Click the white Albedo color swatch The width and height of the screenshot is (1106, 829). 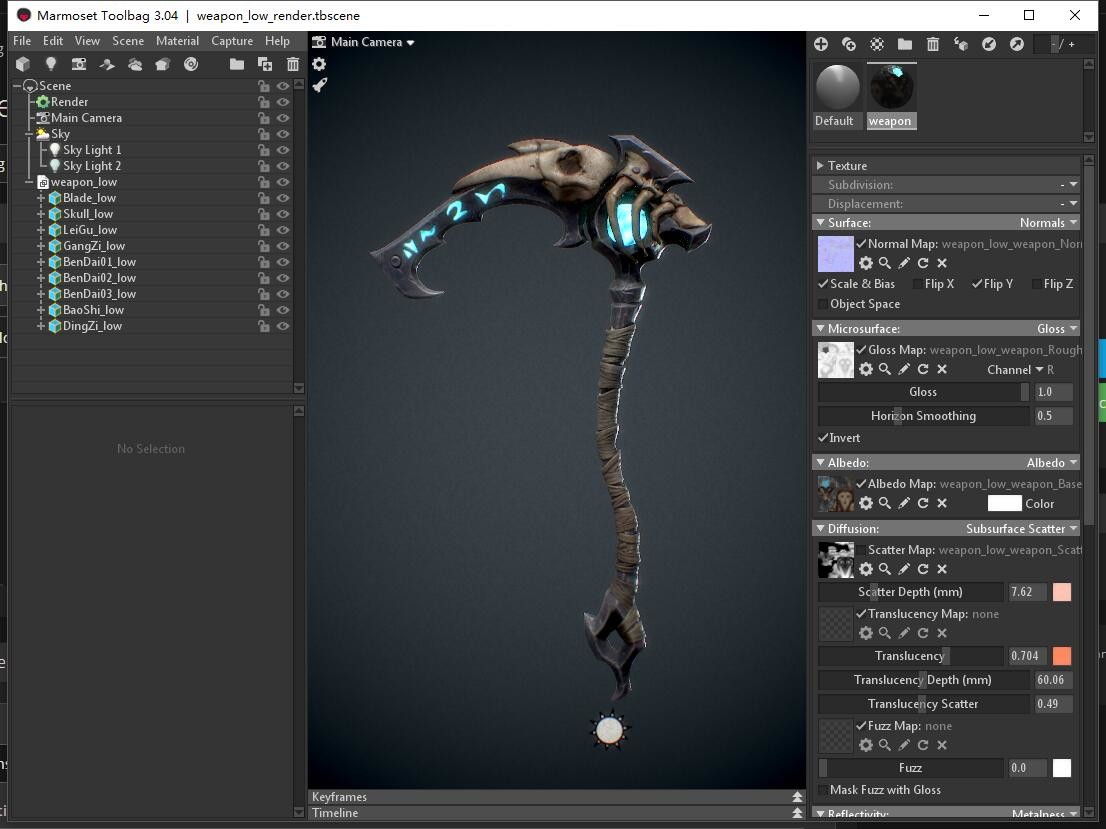pyautogui.click(x=1003, y=503)
